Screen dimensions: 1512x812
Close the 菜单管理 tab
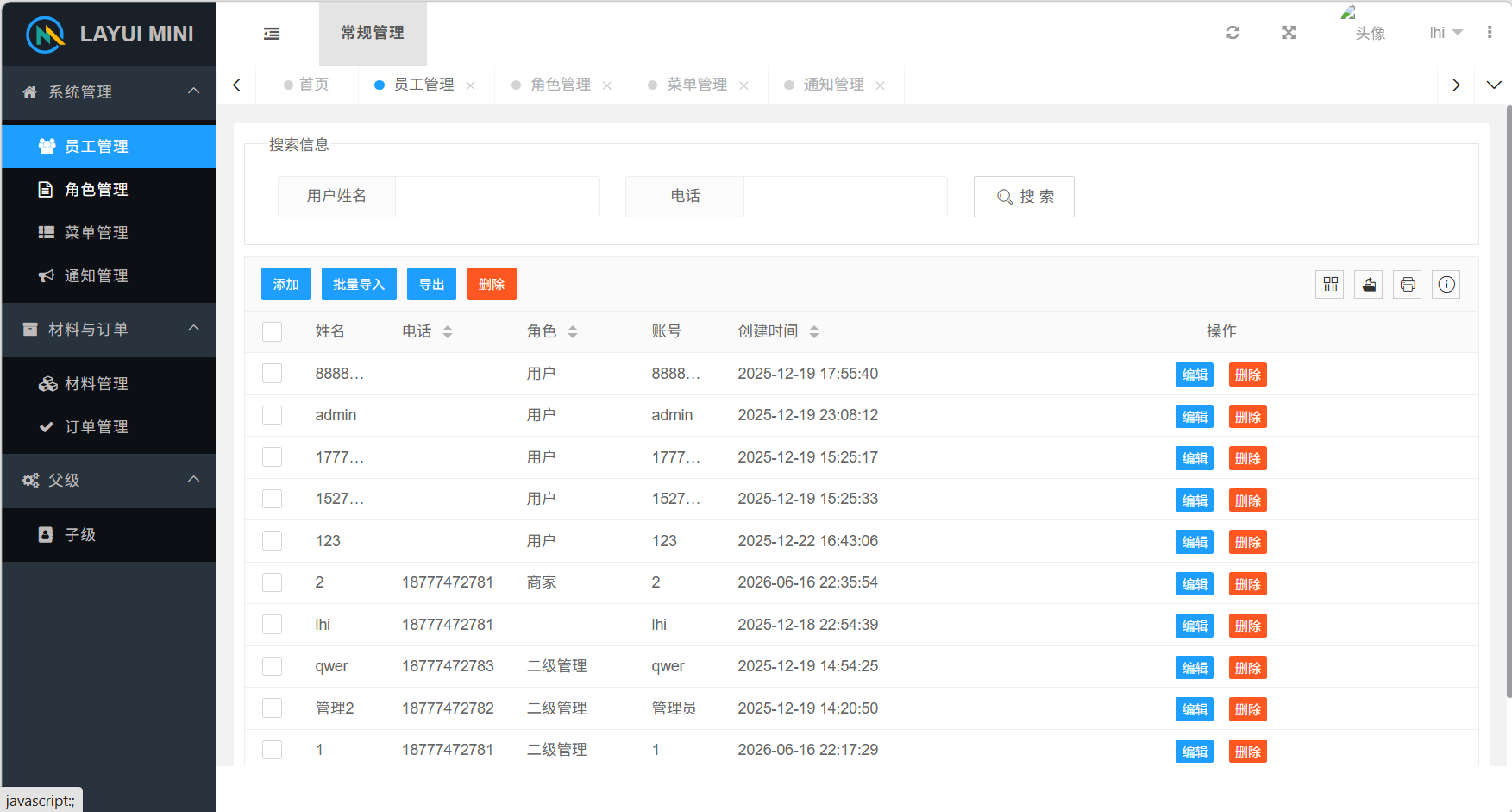(743, 85)
